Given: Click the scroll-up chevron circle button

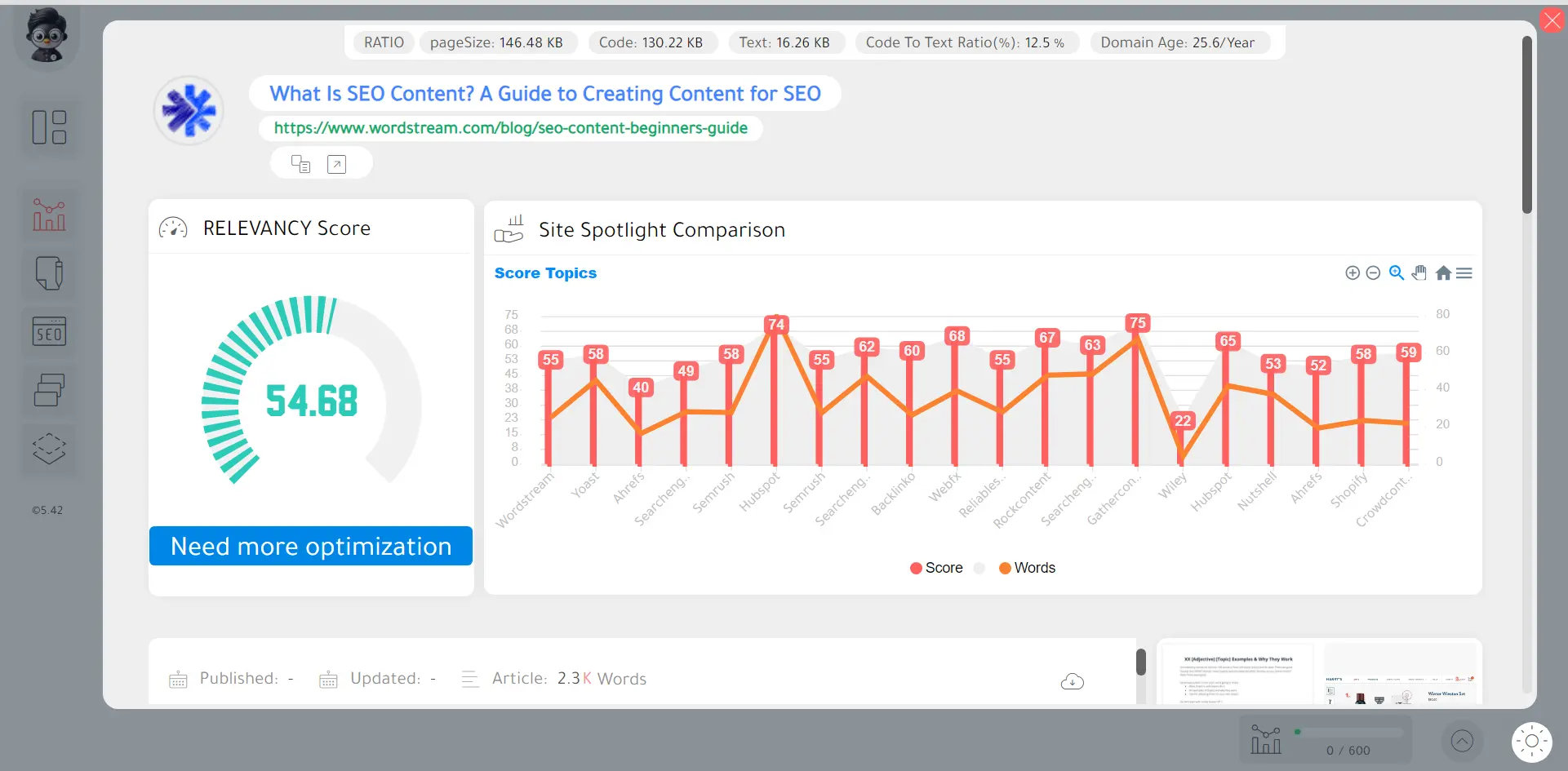Looking at the screenshot, I should click(1462, 741).
